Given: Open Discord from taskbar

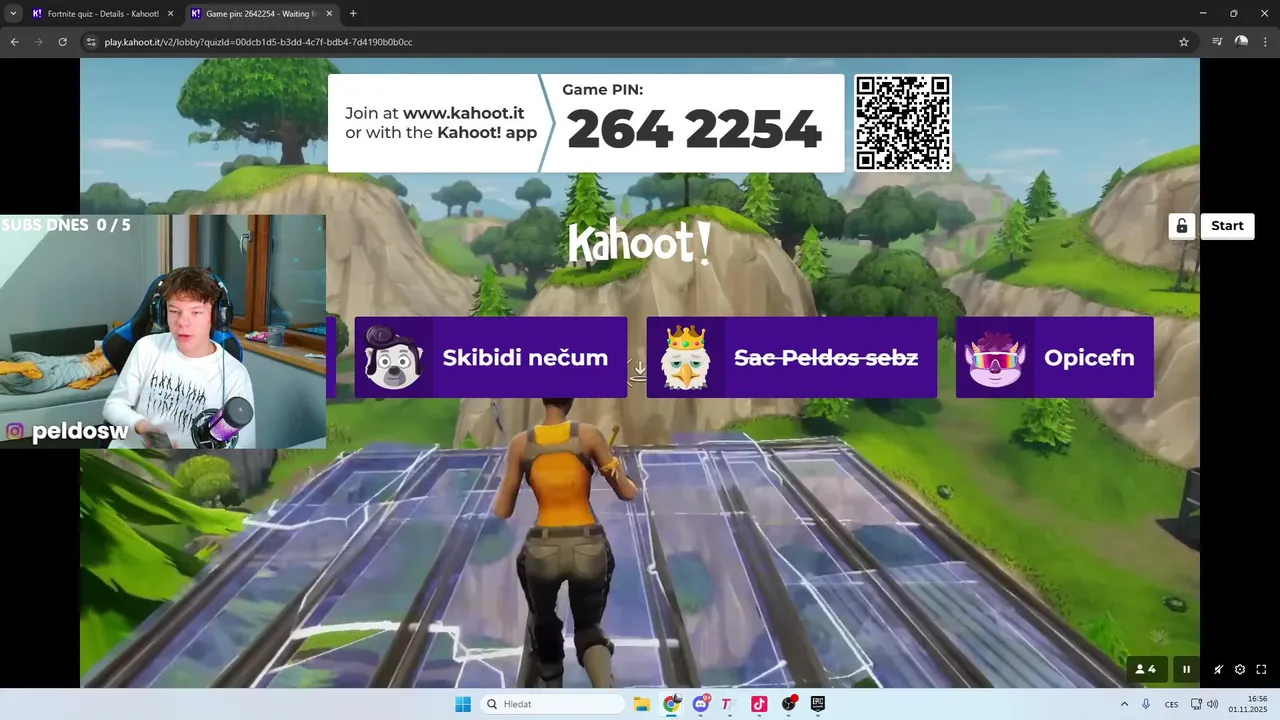Looking at the screenshot, I should click(x=700, y=704).
